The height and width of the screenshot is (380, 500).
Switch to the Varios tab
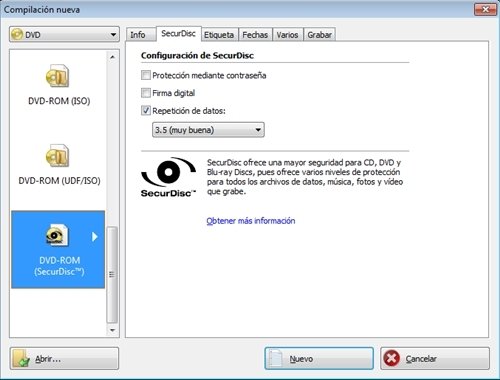pos(287,35)
